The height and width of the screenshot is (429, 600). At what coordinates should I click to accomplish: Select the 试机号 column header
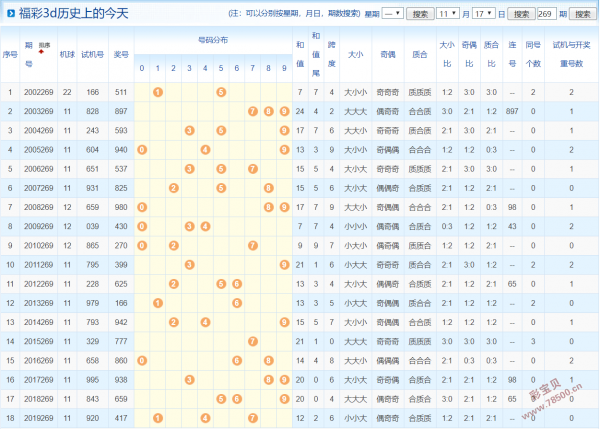93,54
